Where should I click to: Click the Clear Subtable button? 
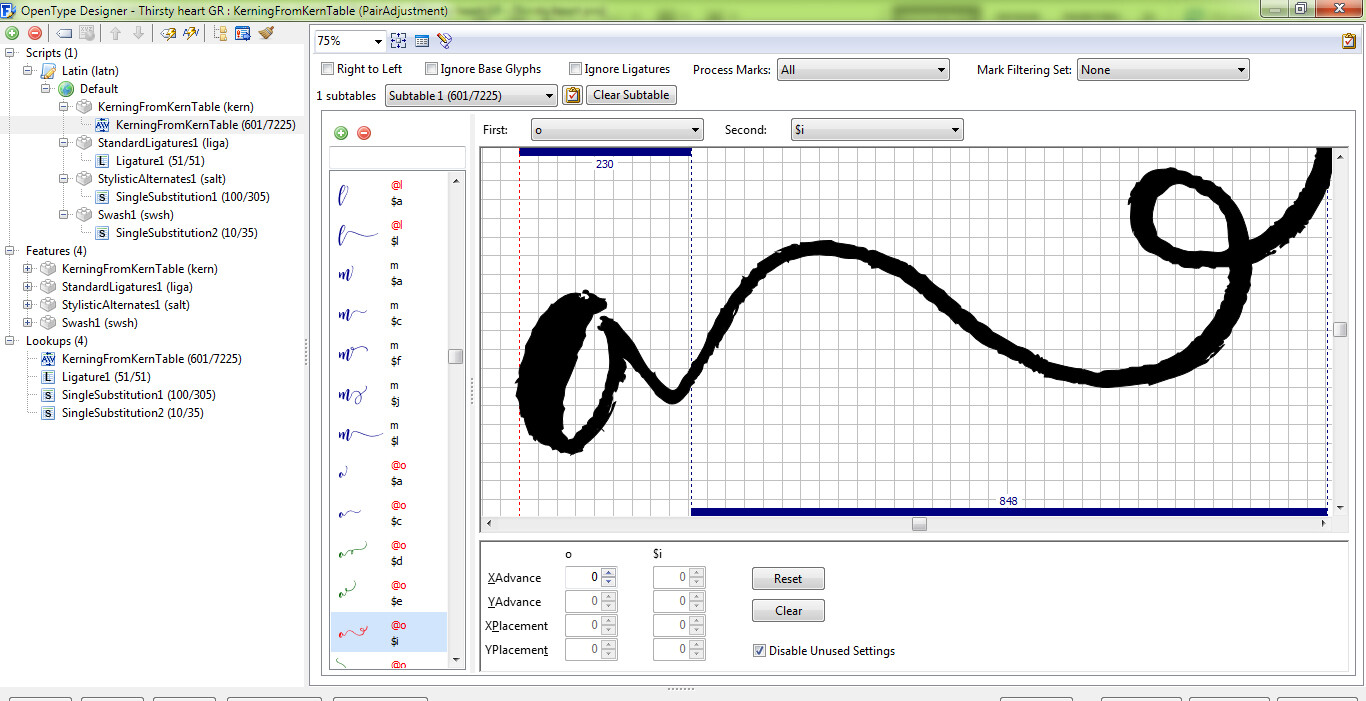pos(631,95)
